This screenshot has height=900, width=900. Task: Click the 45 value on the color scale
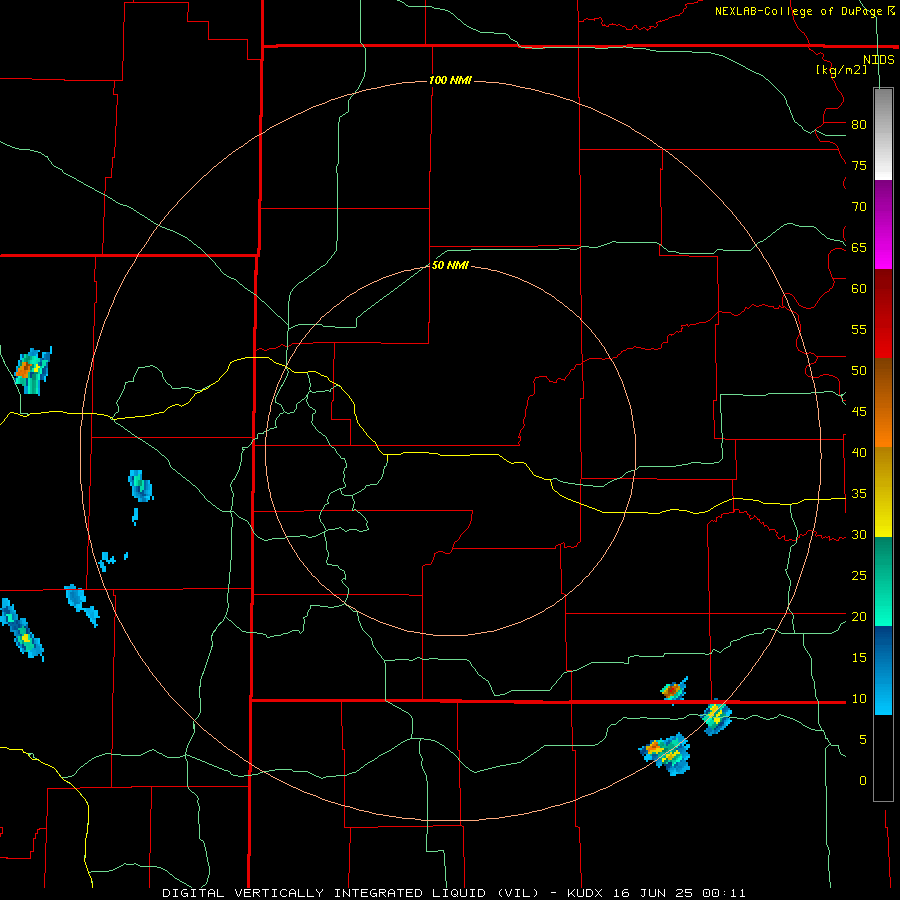859,412
